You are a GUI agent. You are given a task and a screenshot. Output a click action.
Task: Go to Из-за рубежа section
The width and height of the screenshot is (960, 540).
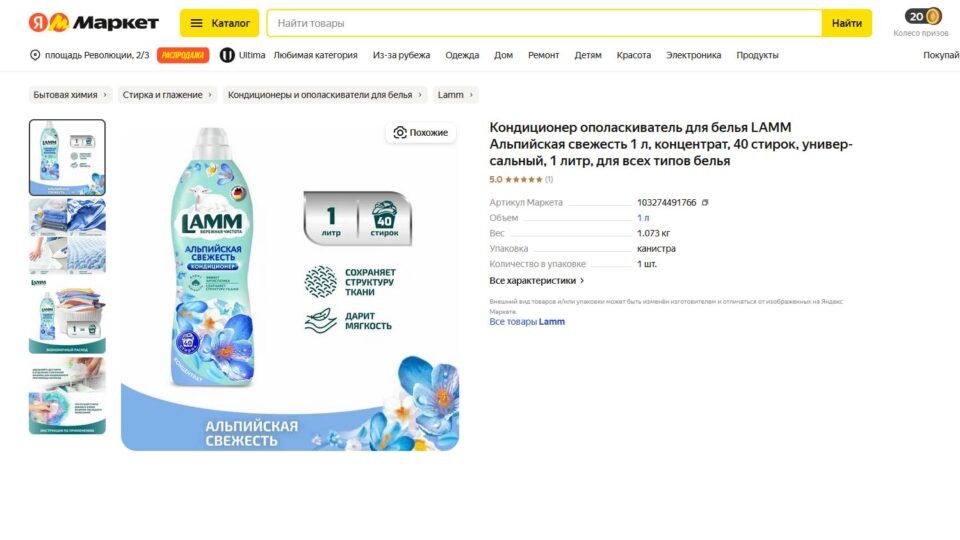pos(401,55)
